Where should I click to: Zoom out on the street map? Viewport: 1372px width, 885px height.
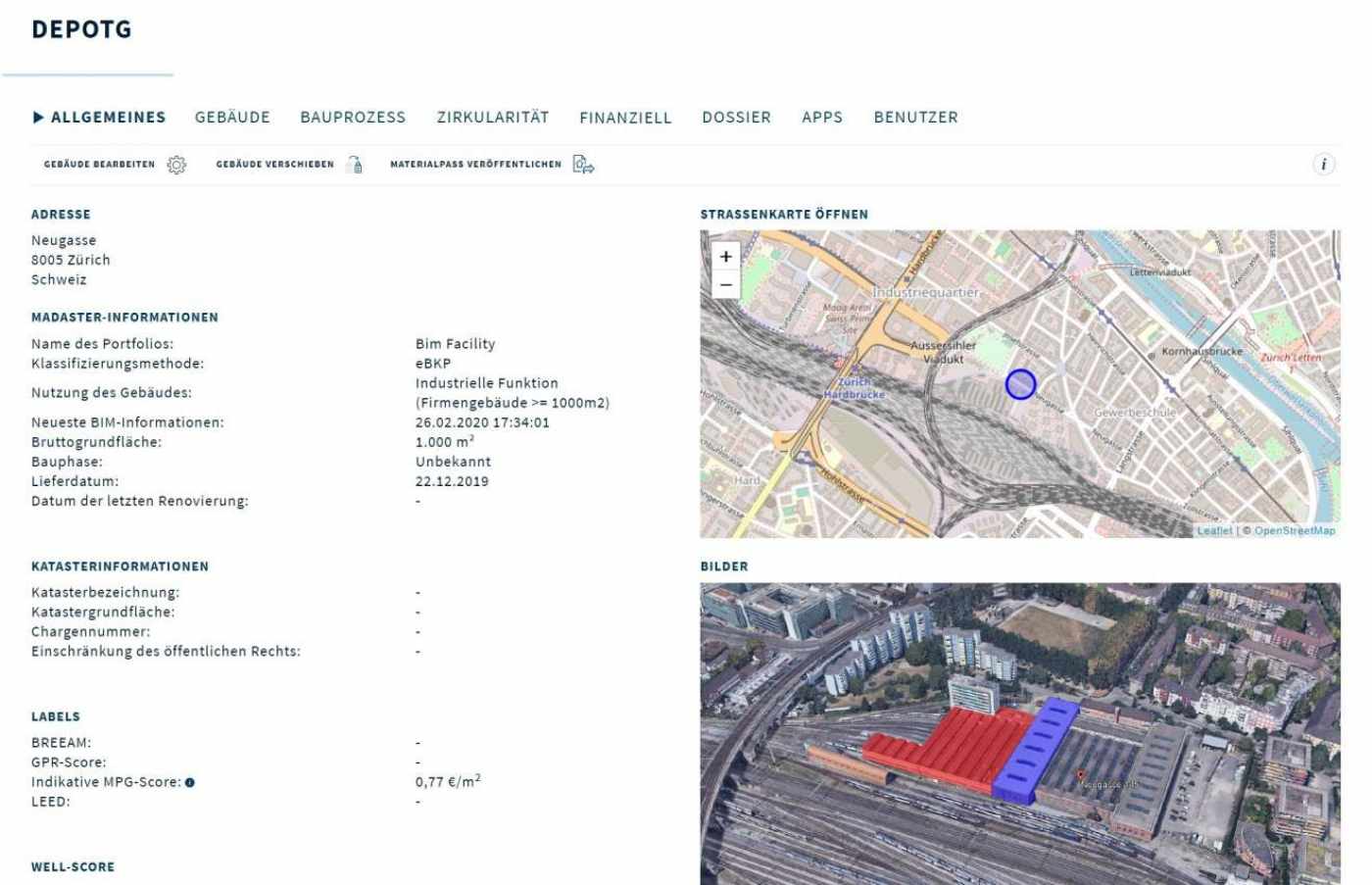(x=725, y=285)
